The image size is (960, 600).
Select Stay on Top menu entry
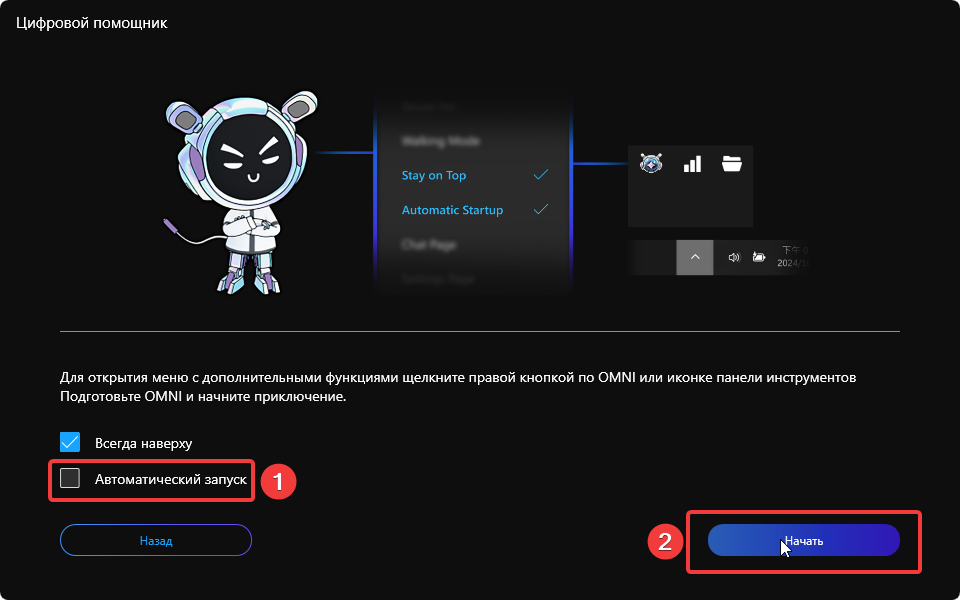coord(434,176)
